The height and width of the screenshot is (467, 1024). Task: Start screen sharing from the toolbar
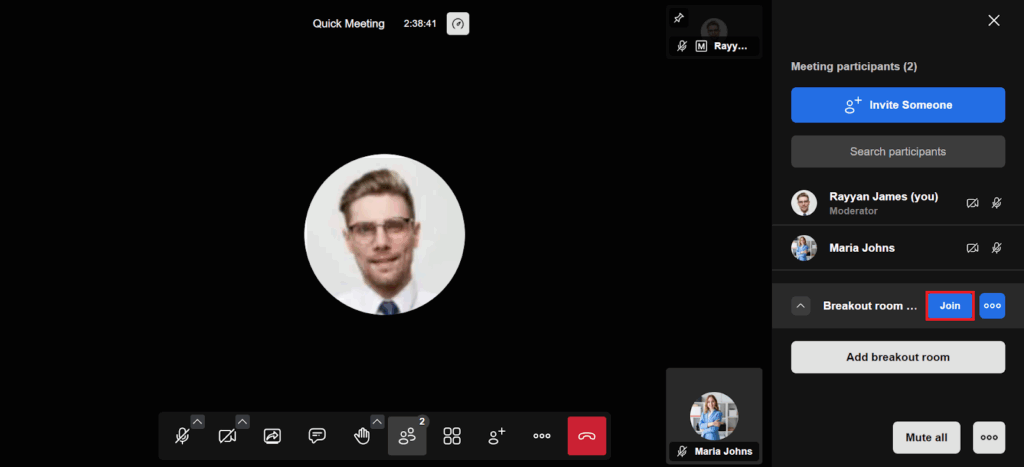tap(272, 436)
